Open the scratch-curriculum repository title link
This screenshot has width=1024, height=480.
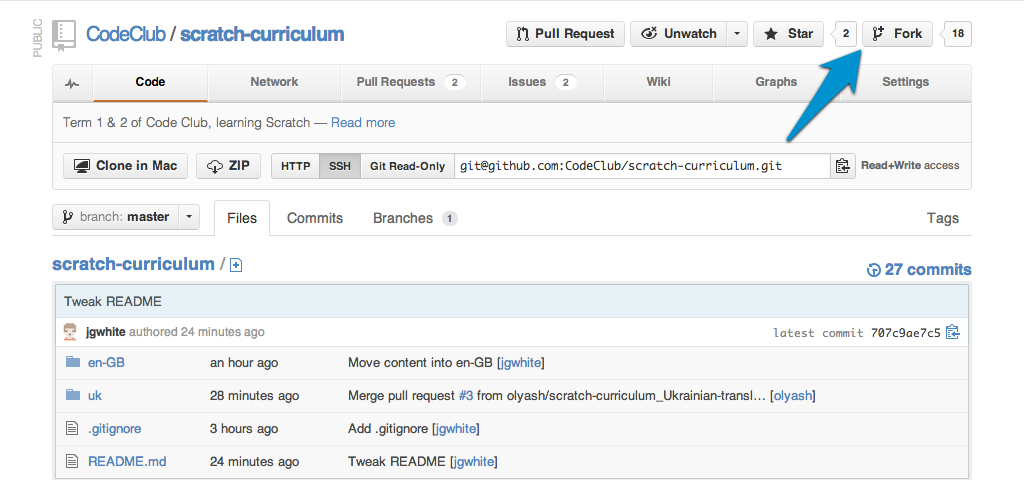(x=262, y=34)
